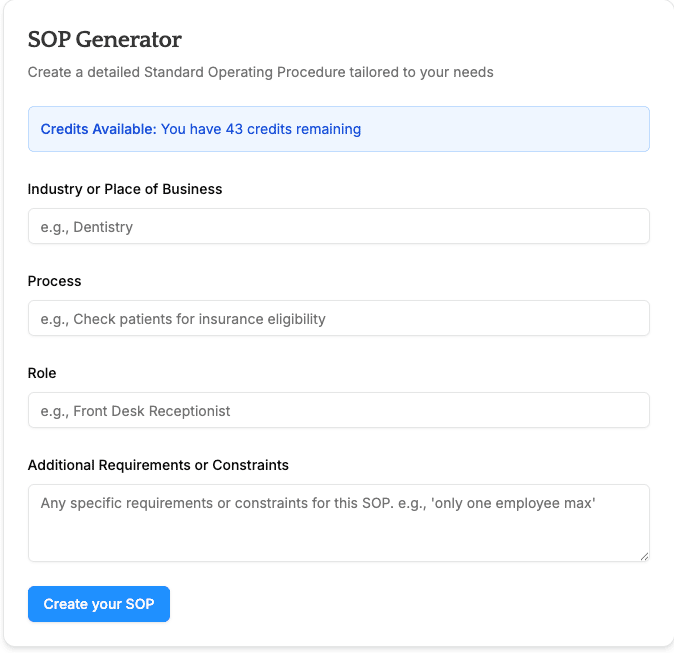This screenshot has height=653, width=674.
Task: Click the 'Create a detailed Standard Operating Procedure' subtitle
Action: [260, 72]
